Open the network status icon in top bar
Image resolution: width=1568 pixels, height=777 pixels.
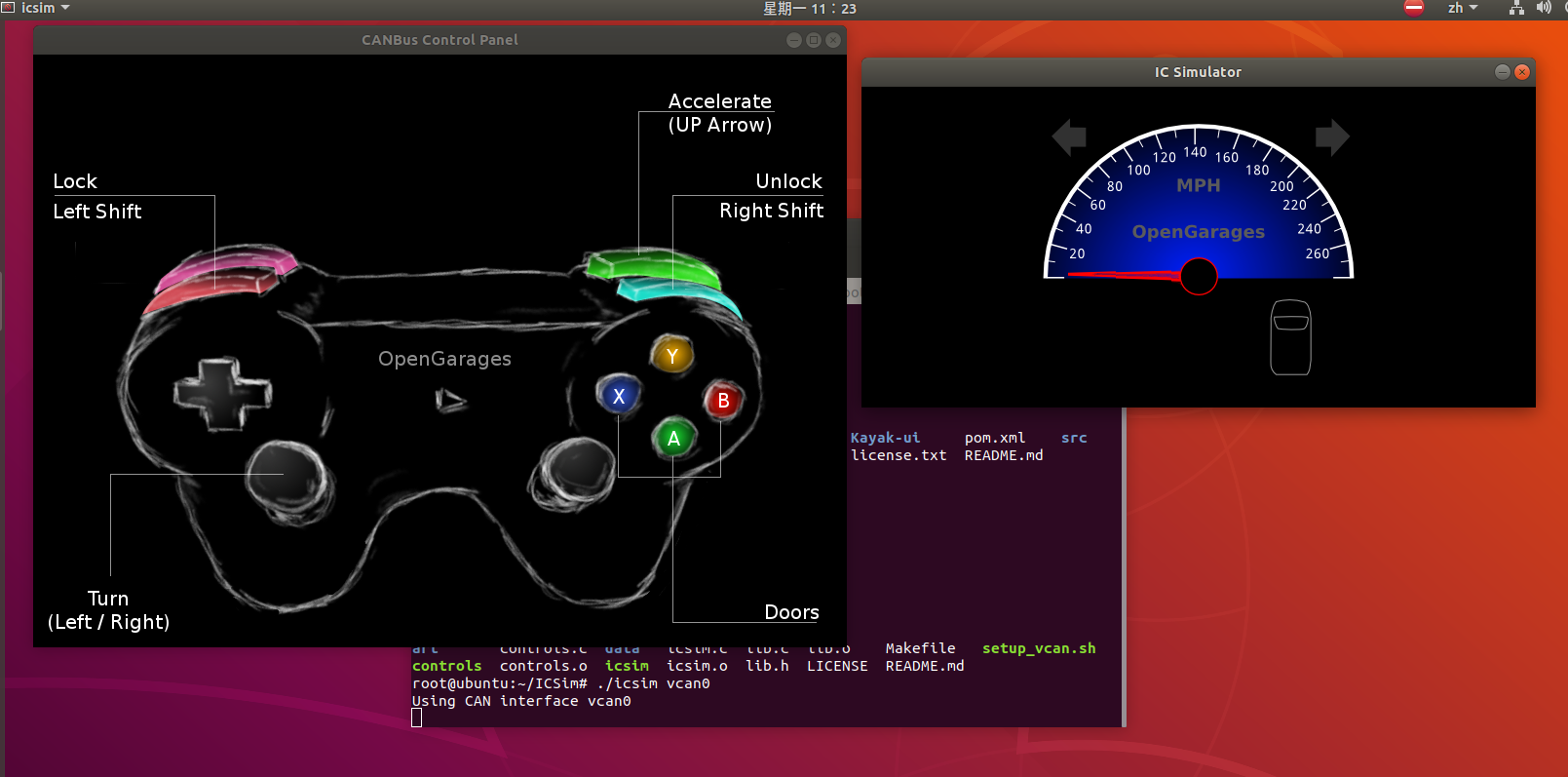[x=1516, y=8]
